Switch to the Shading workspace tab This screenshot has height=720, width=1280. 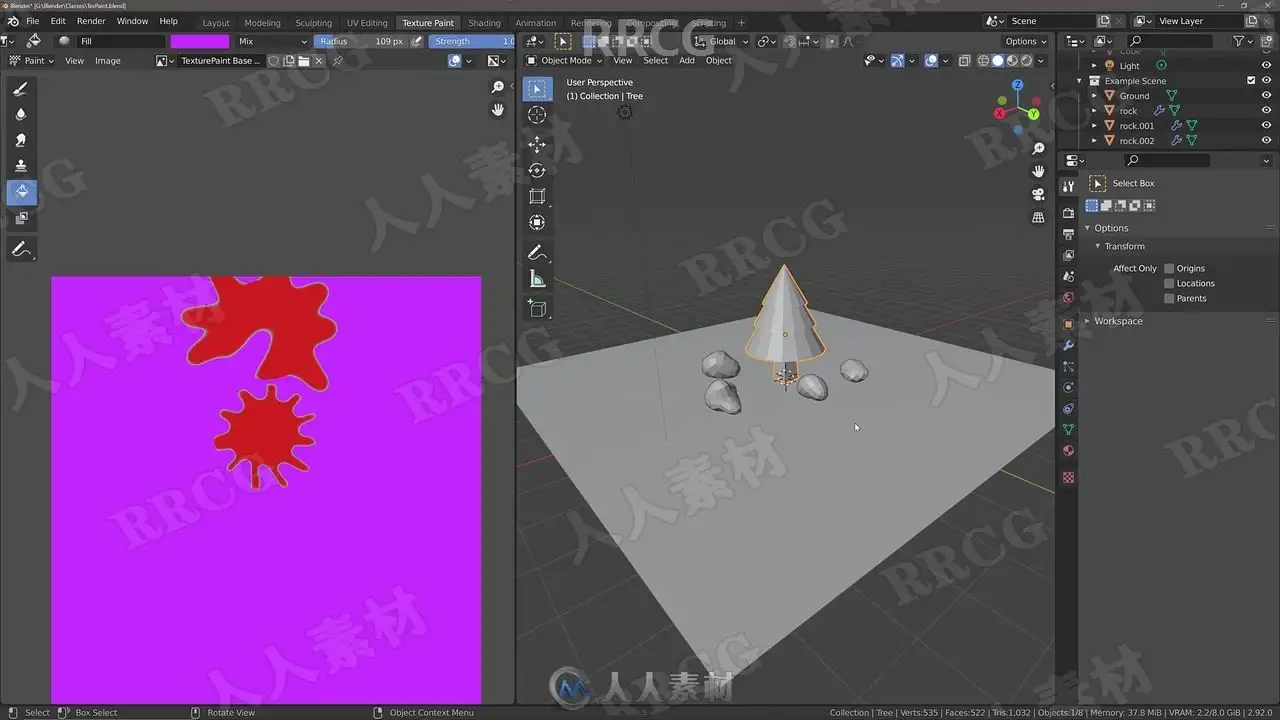coord(484,22)
